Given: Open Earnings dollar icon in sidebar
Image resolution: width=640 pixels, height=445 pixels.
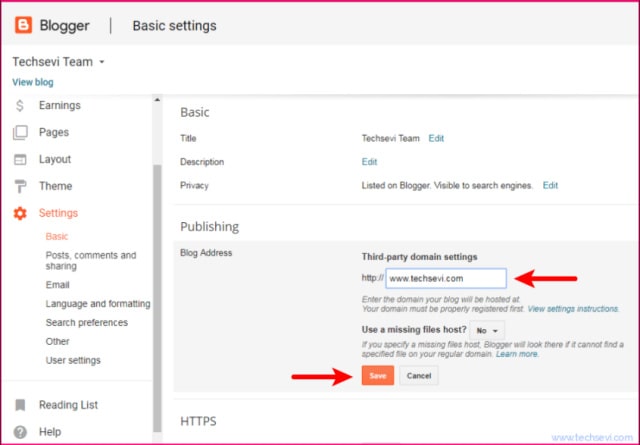Looking at the screenshot, I should click(x=20, y=105).
